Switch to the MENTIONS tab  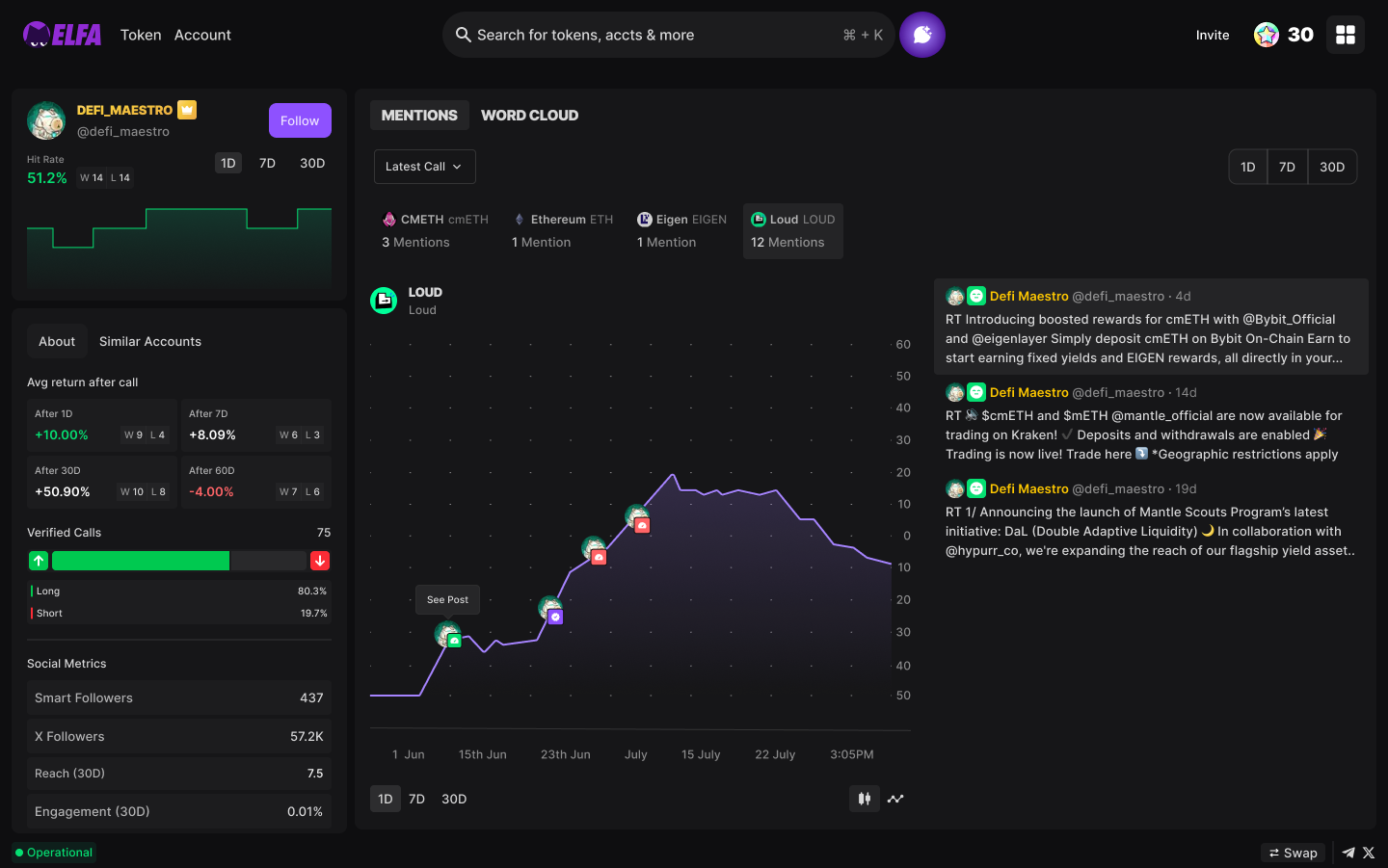419,115
